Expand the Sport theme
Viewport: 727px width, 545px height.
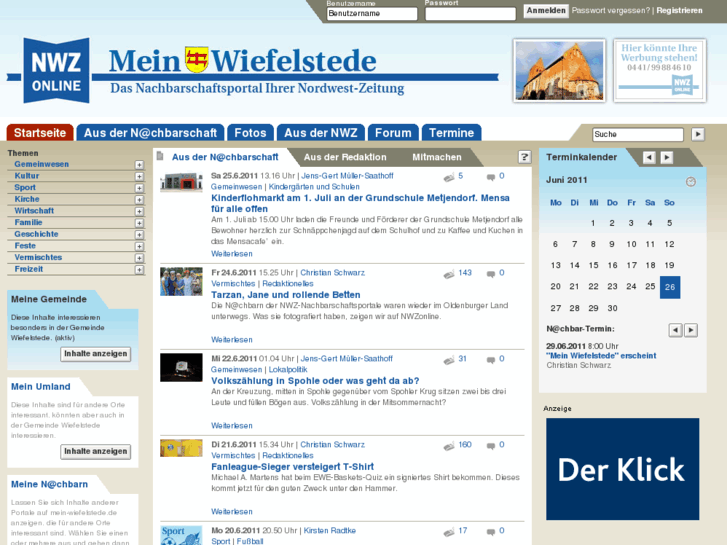click(x=139, y=188)
